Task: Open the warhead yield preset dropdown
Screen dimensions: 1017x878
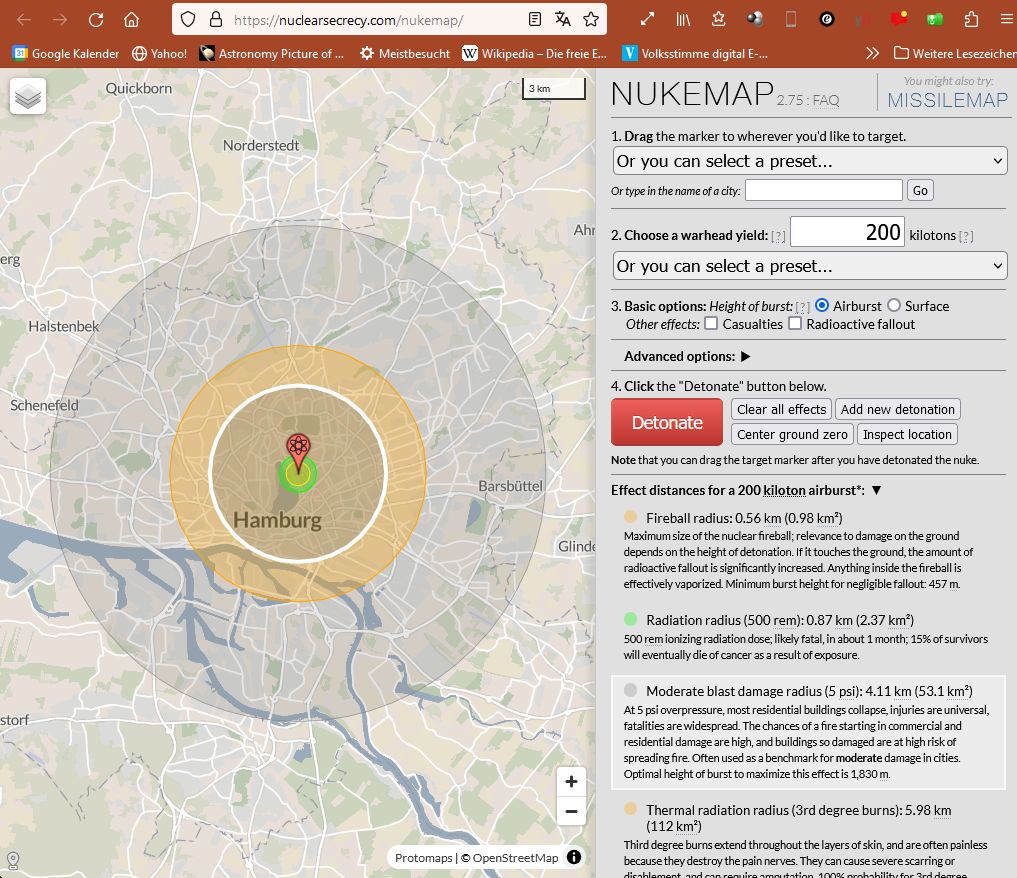Action: tap(809, 266)
